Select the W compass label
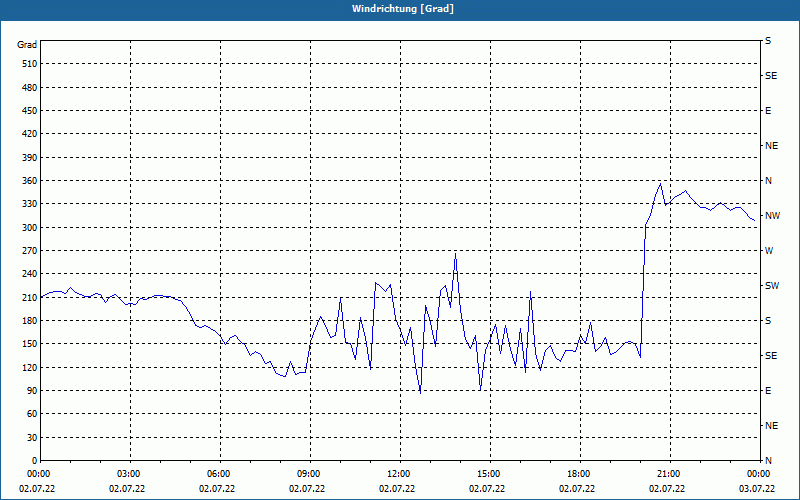 769,251
